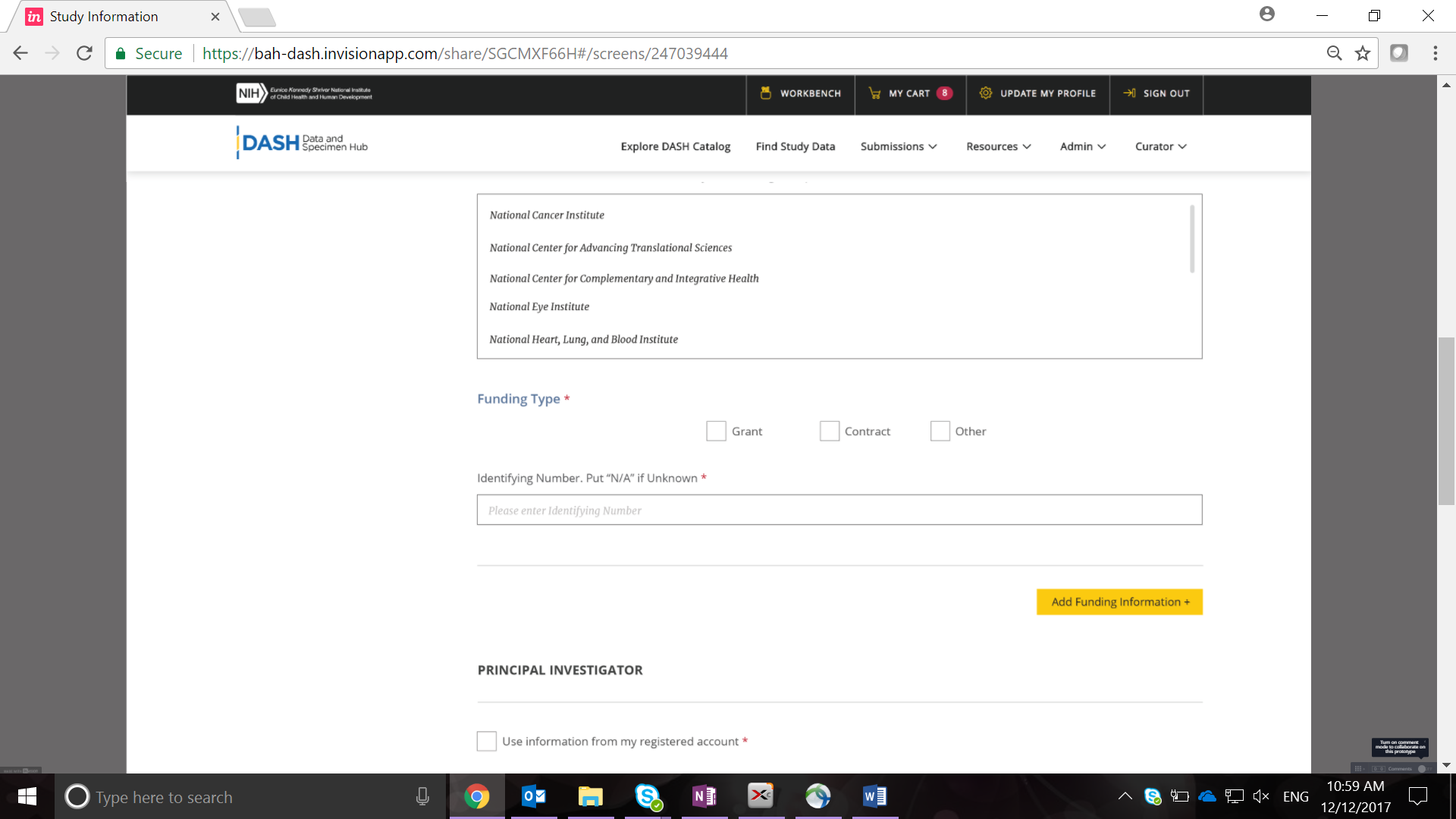
Task: Reload the page with refresh icon
Action: [84, 53]
